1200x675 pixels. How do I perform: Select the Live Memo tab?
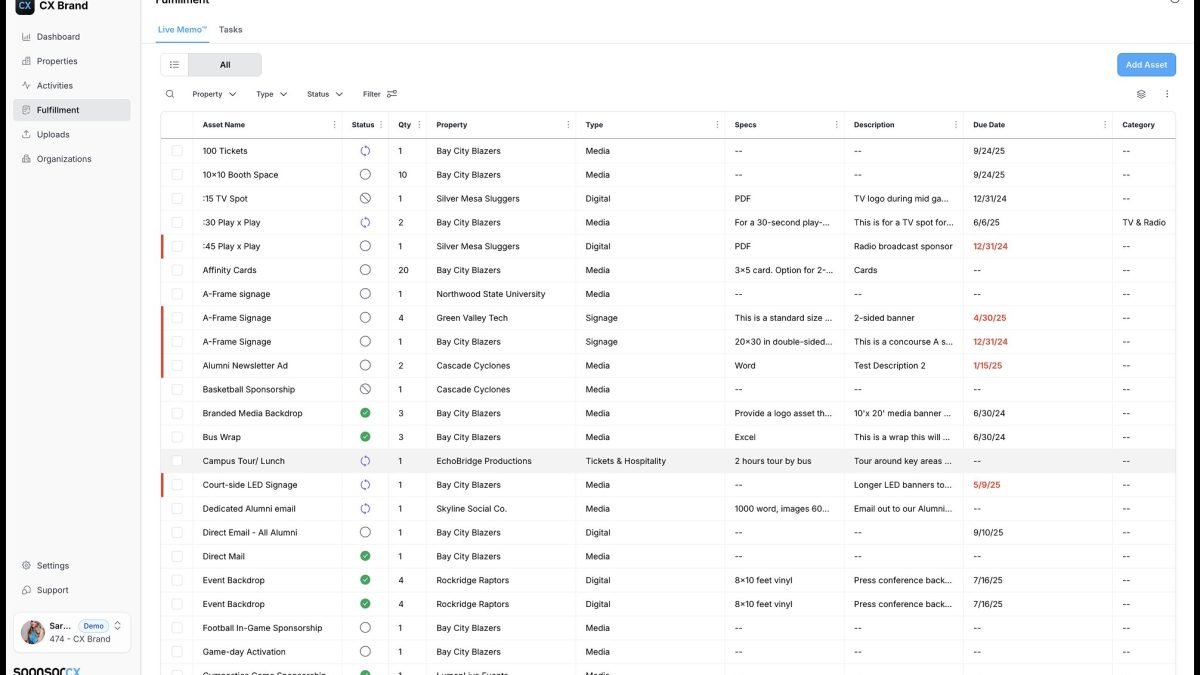click(x=180, y=29)
